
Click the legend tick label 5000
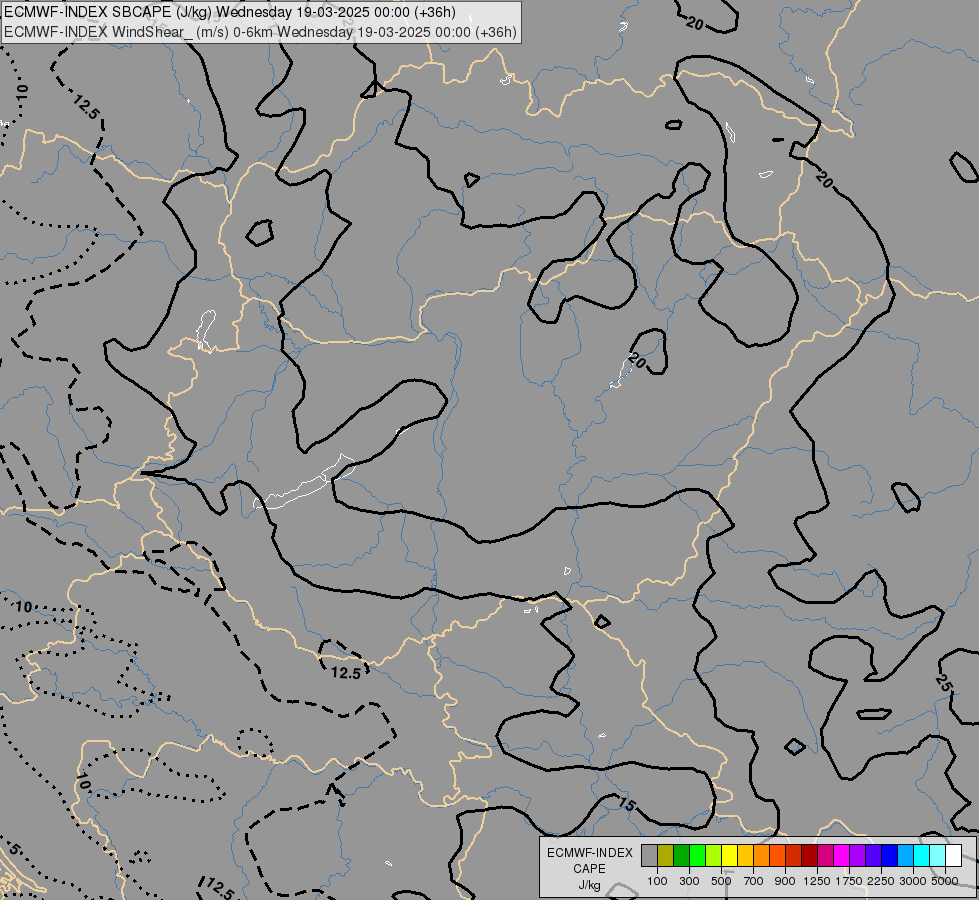click(x=945, y=881)
